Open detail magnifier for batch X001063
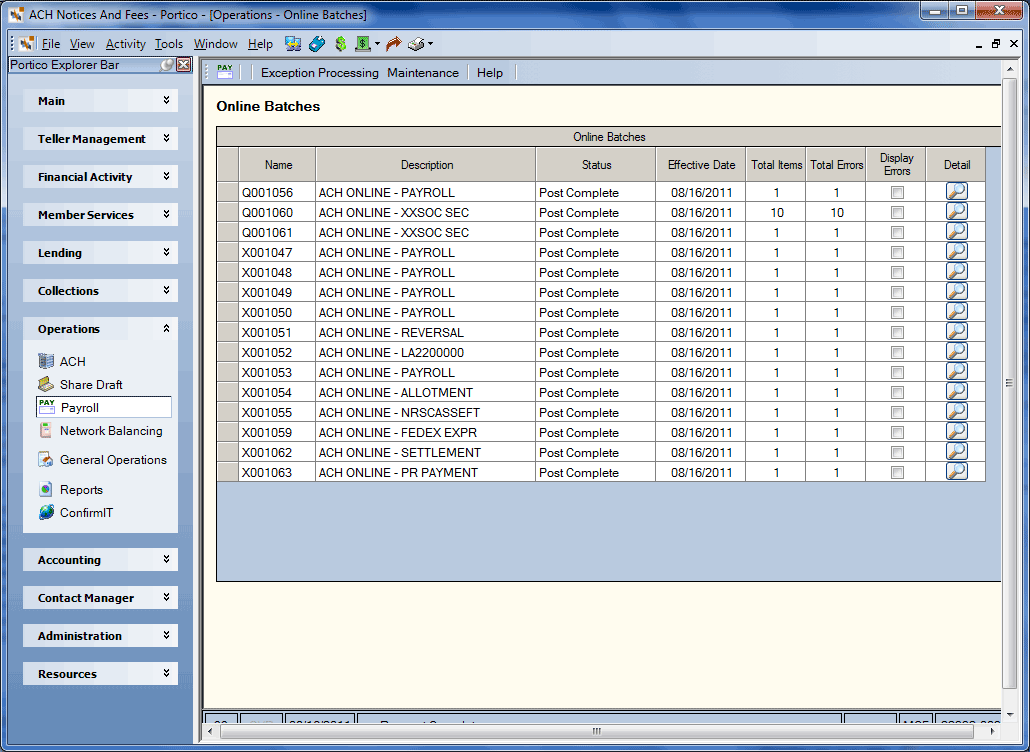 (x=956, y=472)
